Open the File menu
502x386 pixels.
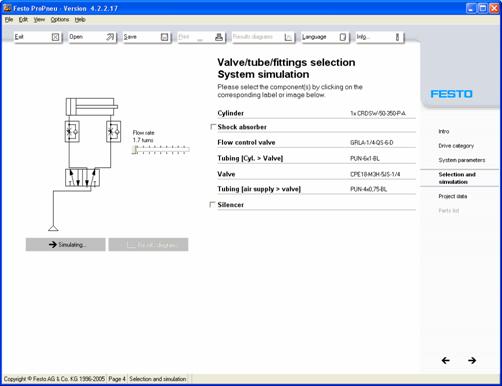tap(9, 20)
